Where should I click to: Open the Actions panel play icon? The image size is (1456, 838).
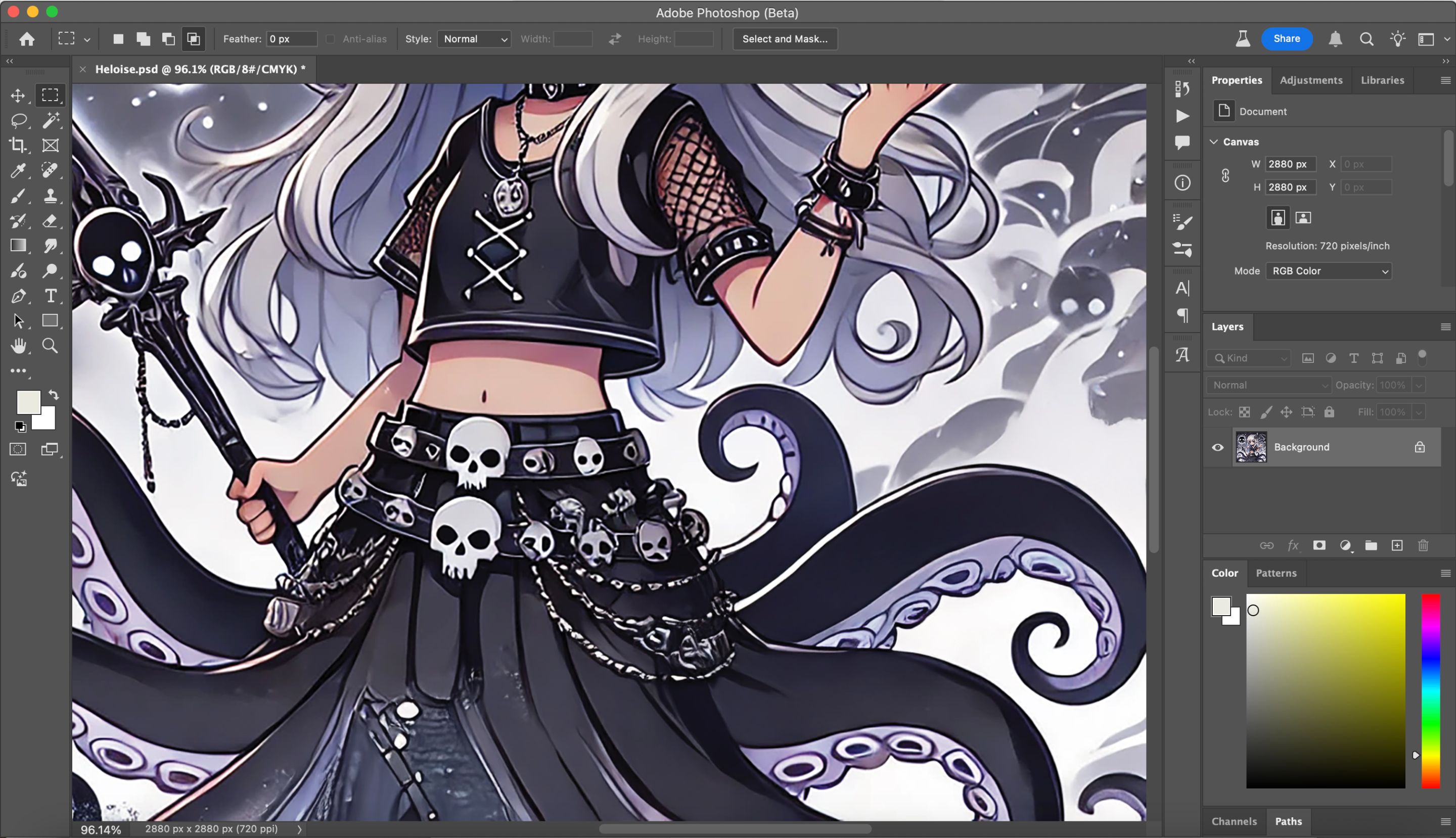[1182, 116]
